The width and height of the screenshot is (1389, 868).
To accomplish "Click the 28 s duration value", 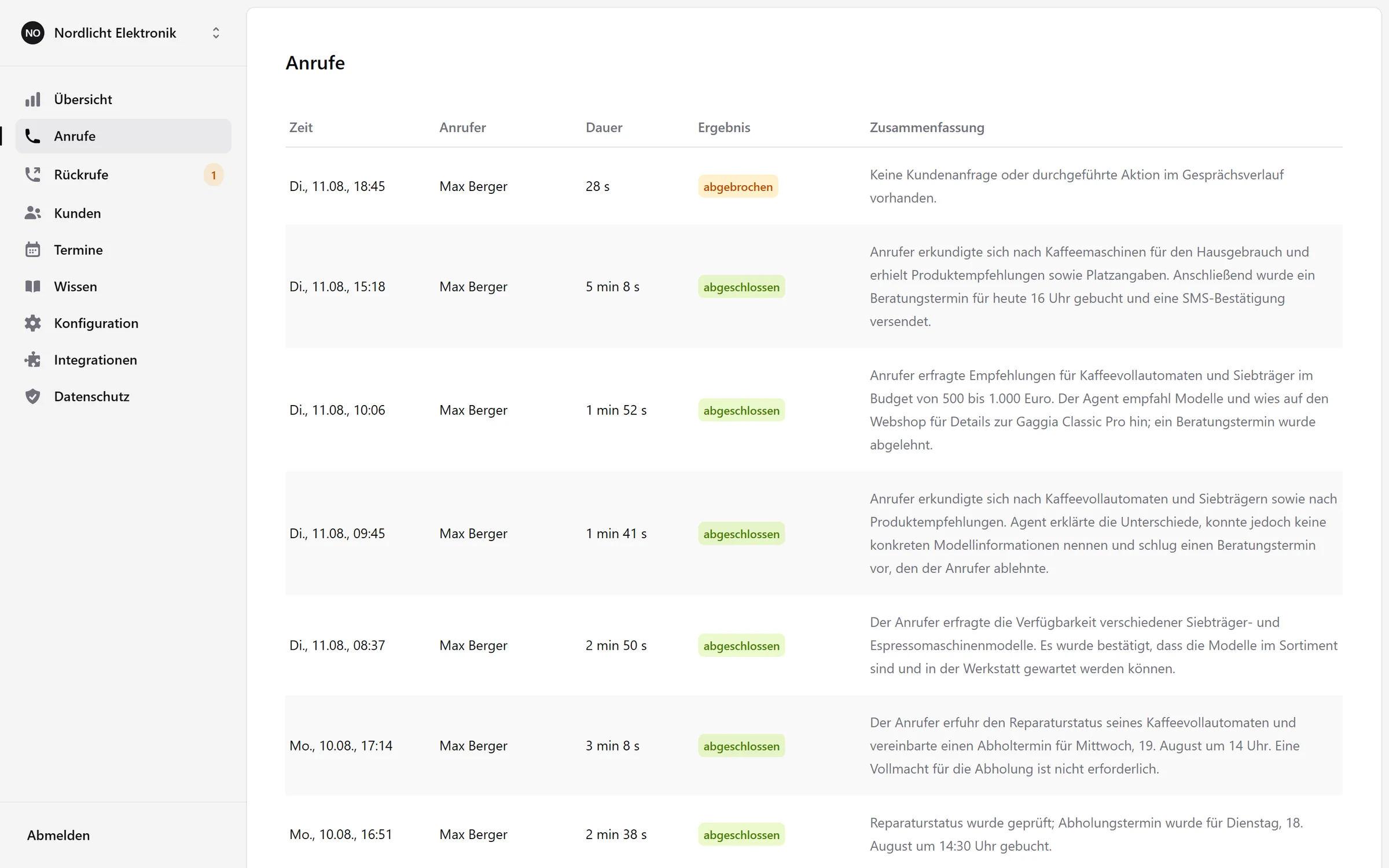I will [x=597, y=186].
